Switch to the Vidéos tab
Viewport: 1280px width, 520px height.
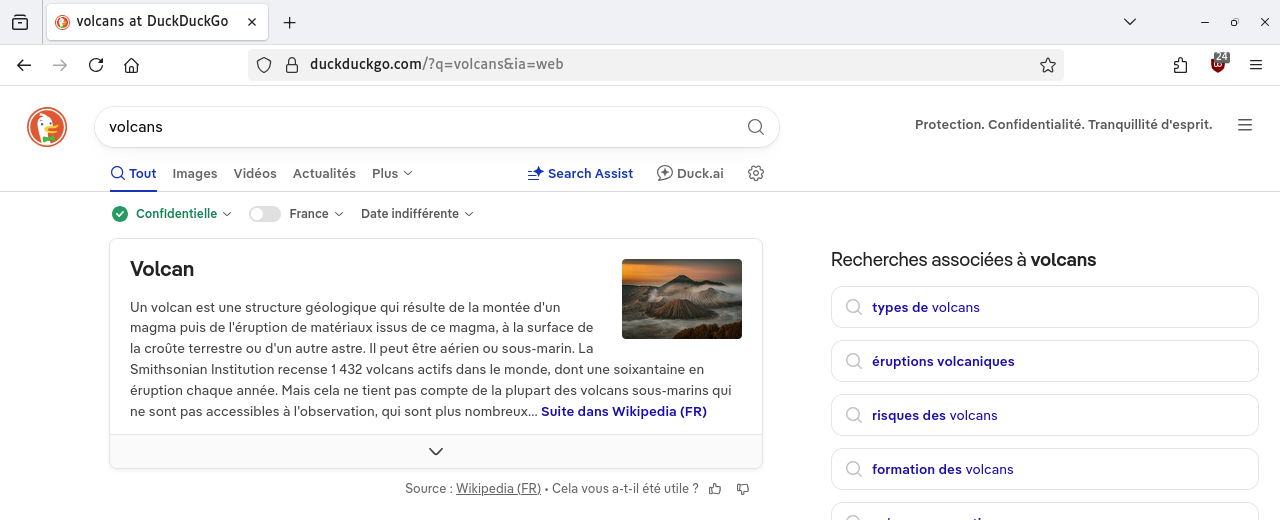(255, 173)
